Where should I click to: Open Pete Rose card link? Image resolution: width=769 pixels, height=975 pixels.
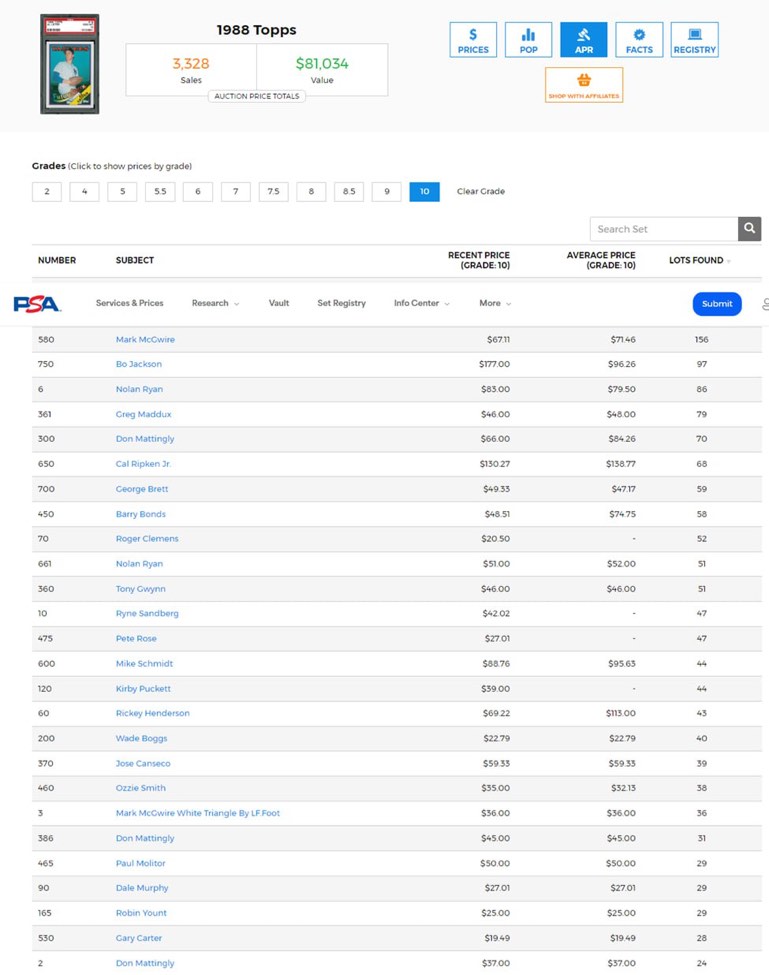coord(136,639)
